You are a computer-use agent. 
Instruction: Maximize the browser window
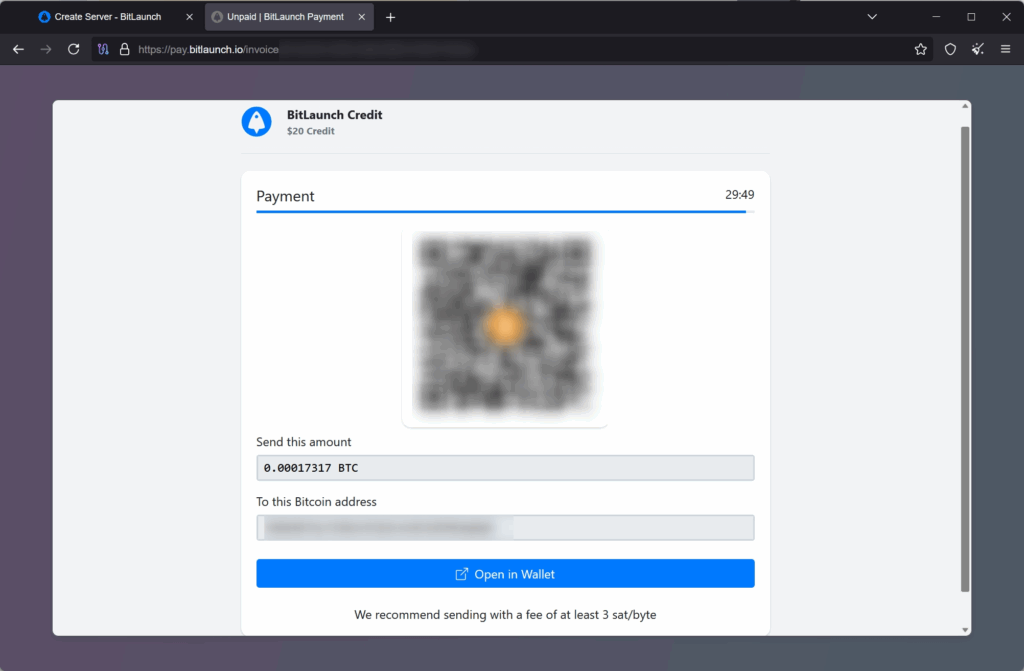(971, 17)
